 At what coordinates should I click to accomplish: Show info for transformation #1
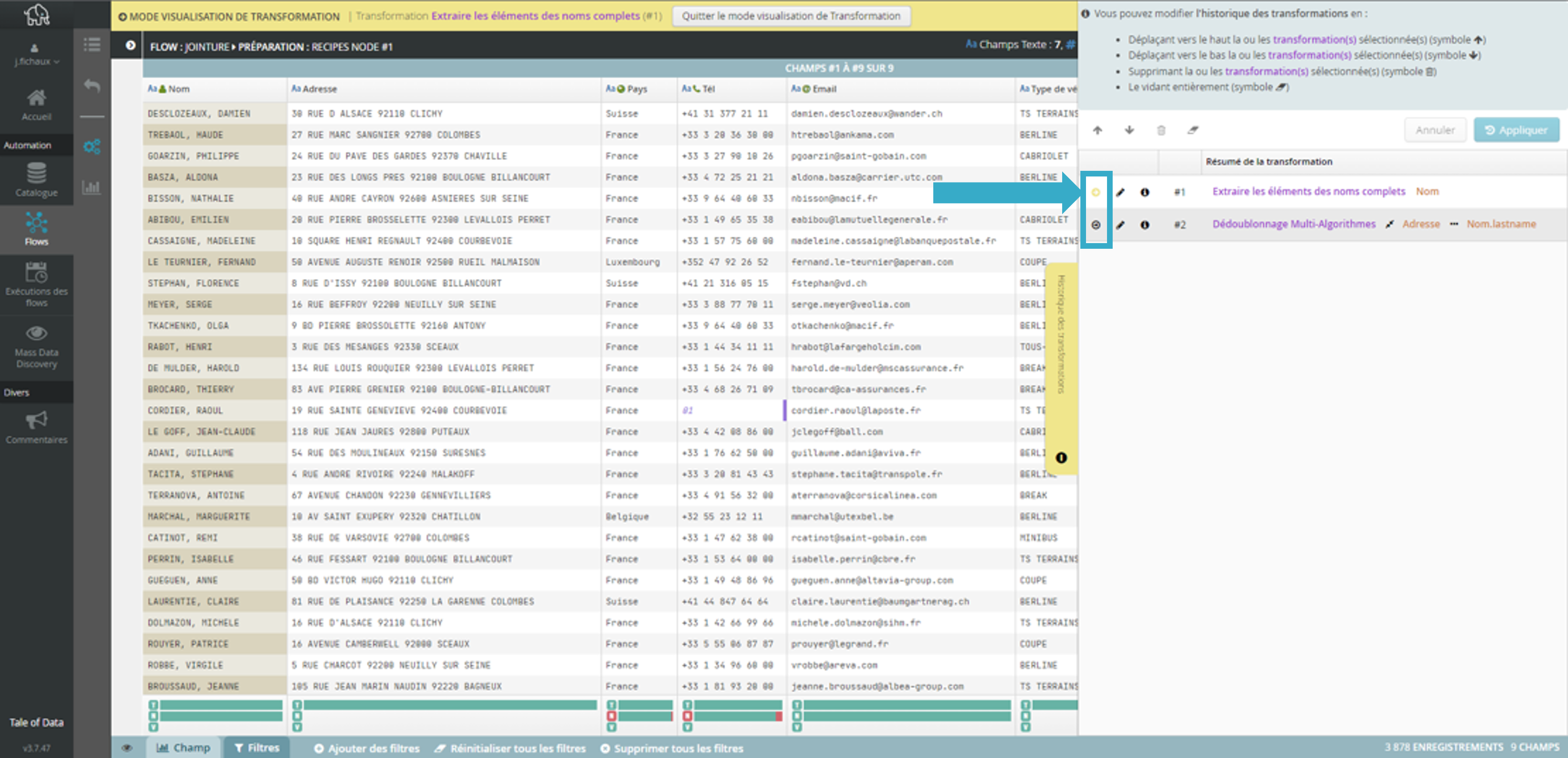(x=1144, y=192)
